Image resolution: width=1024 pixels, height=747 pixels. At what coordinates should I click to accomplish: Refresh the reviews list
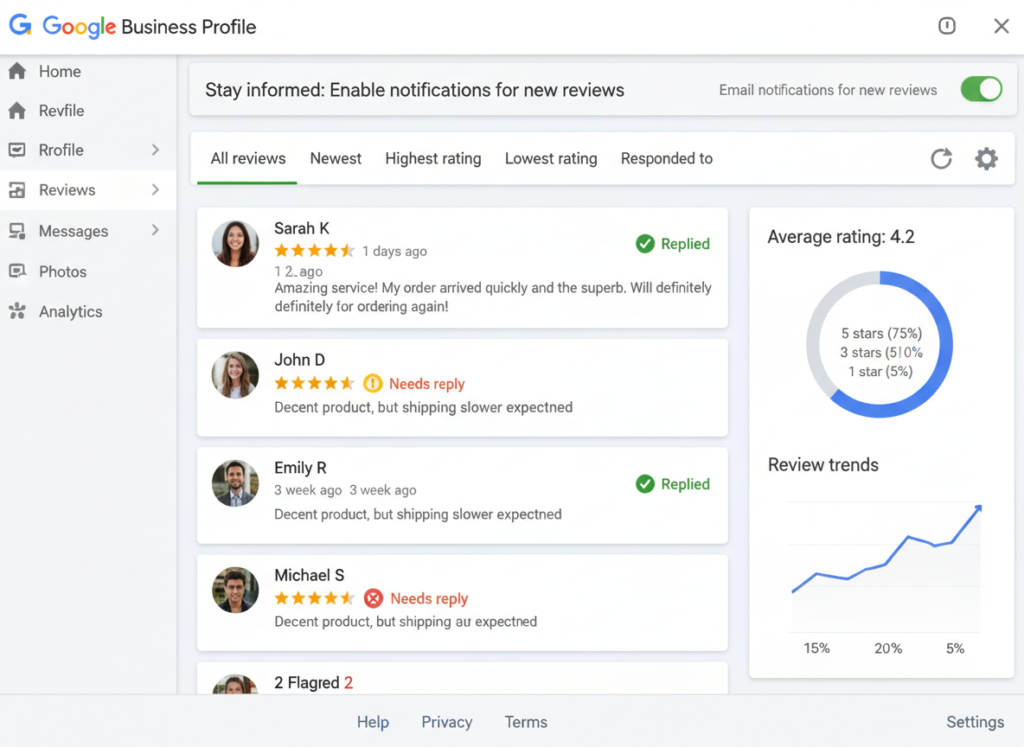tap(941, 158)
